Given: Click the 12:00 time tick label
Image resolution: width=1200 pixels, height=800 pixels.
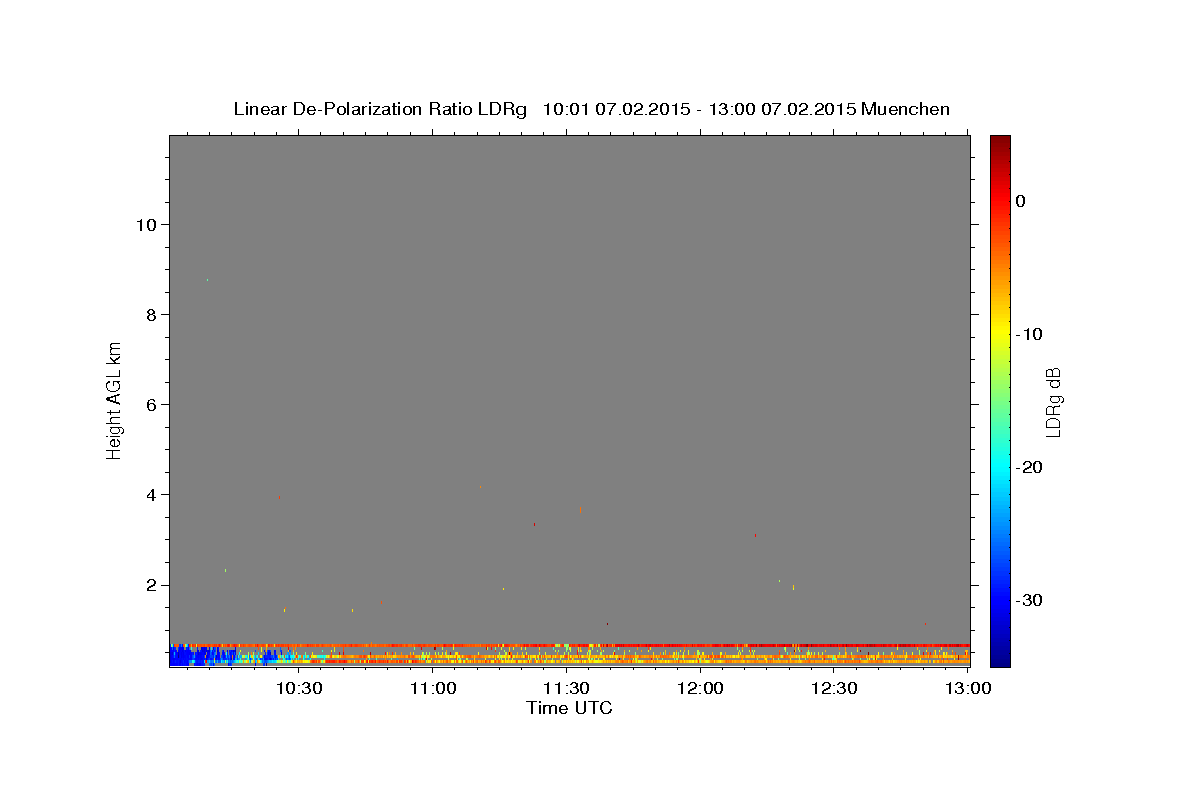Looking at the screenshot, I should 701,689.
